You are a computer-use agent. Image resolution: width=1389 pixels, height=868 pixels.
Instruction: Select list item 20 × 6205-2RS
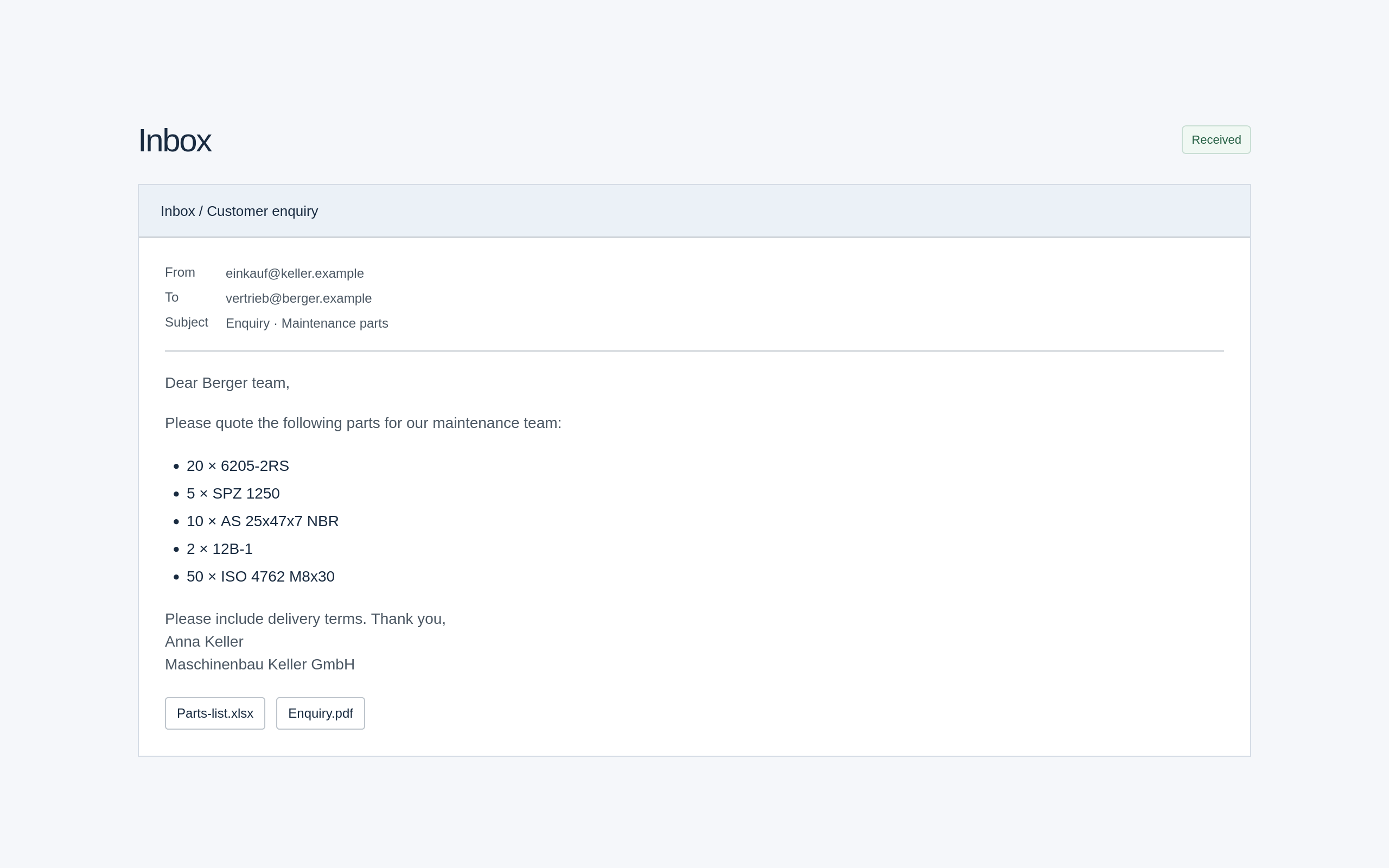238,465
